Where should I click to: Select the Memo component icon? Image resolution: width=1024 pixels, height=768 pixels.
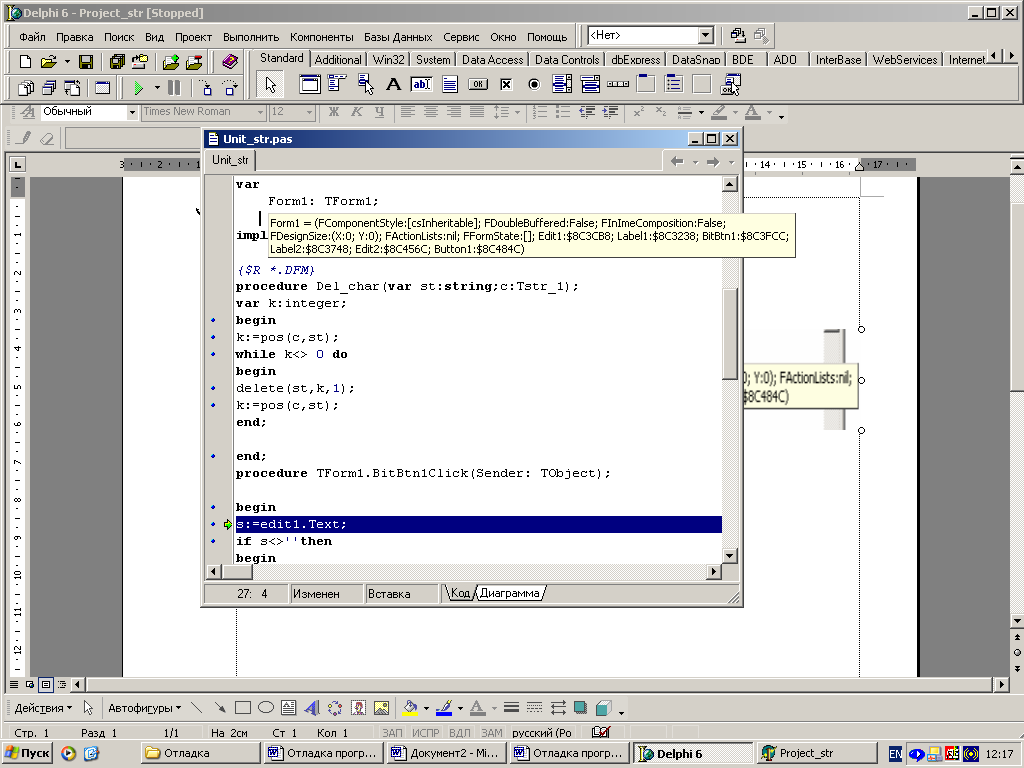pyautogui.click(x=449, y=84)
